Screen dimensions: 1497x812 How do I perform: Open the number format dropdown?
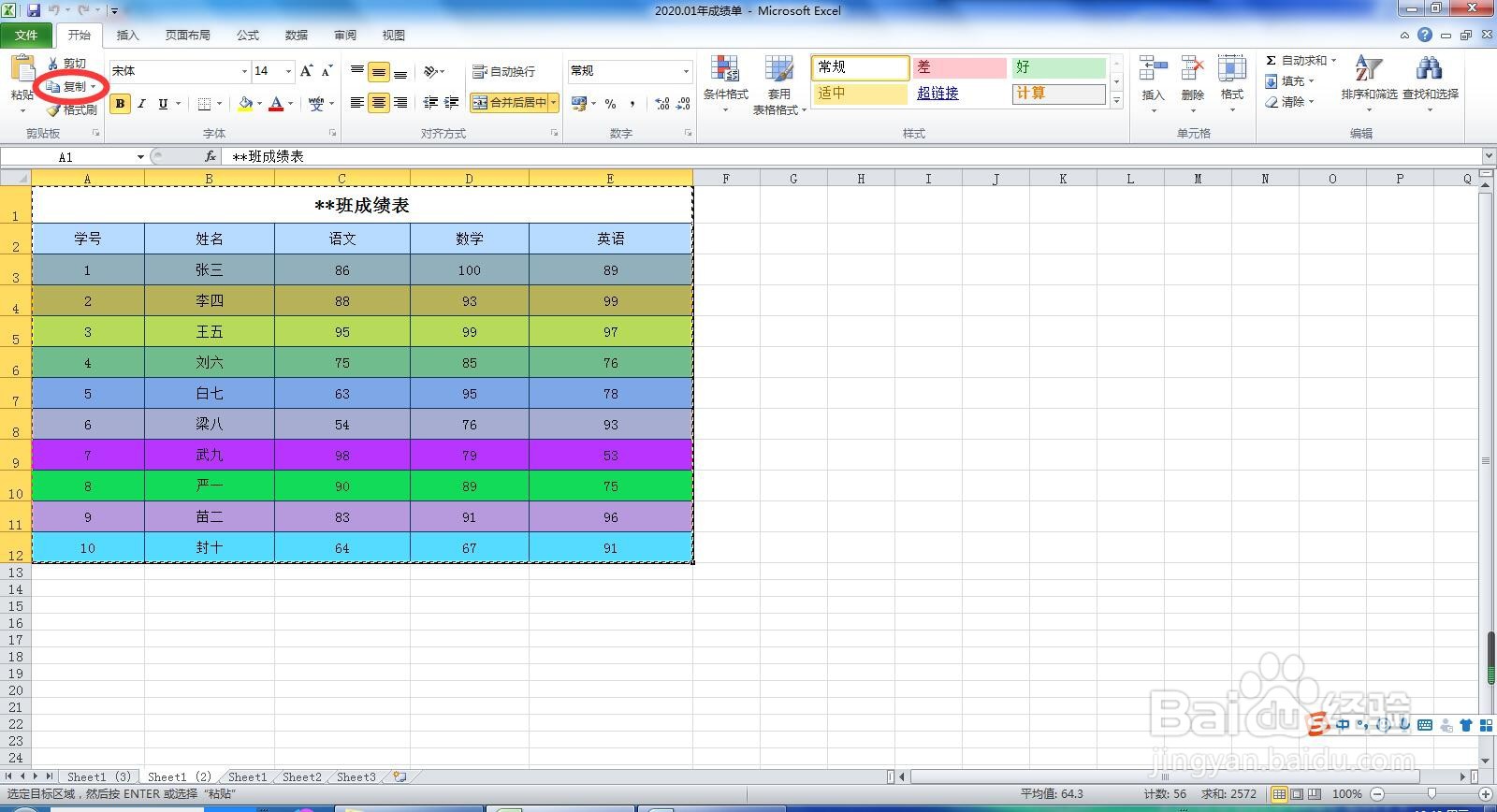tap(686, 71)
